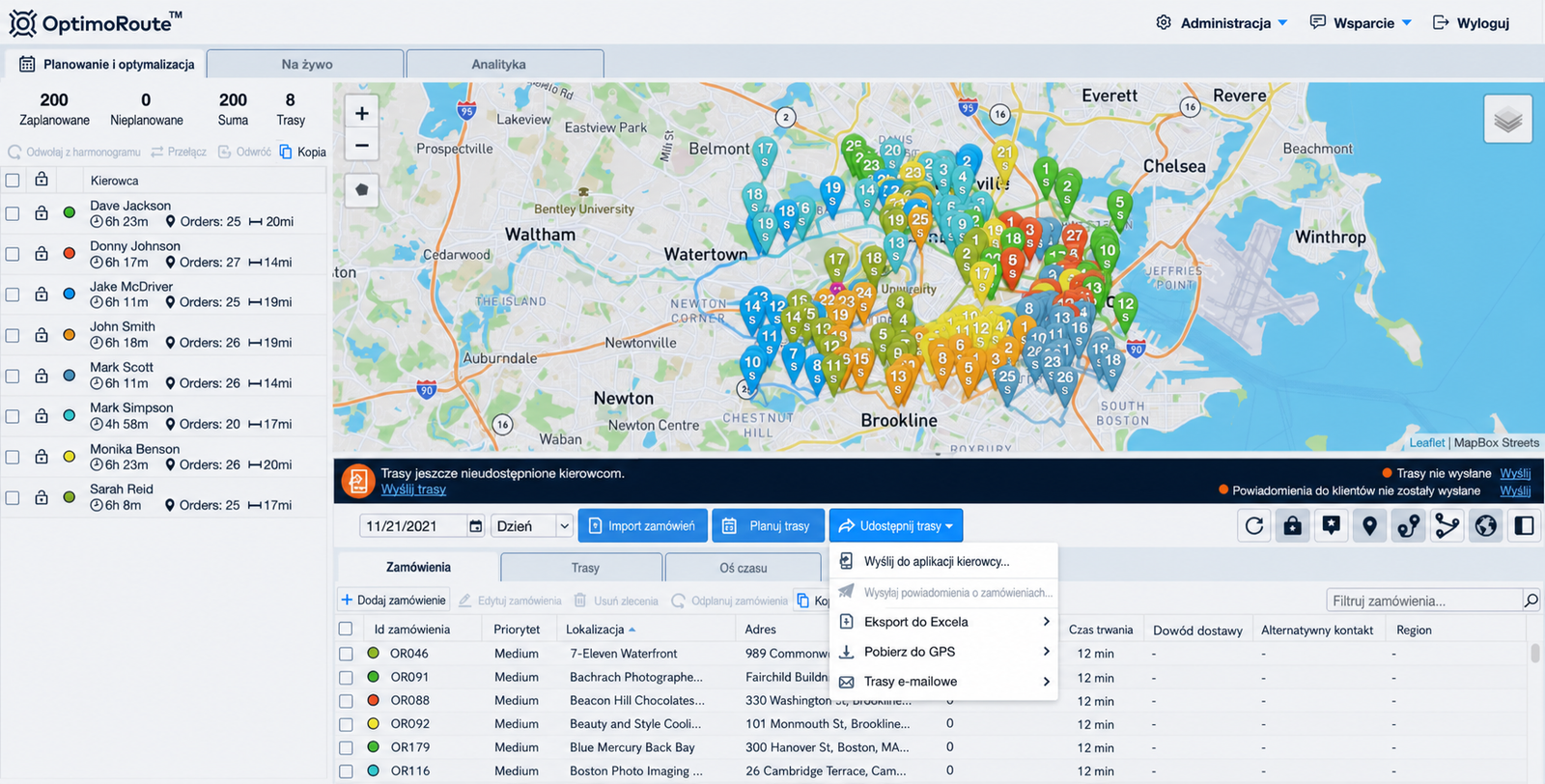Check the Dave Jackson driver checkbox

(13, 213)
